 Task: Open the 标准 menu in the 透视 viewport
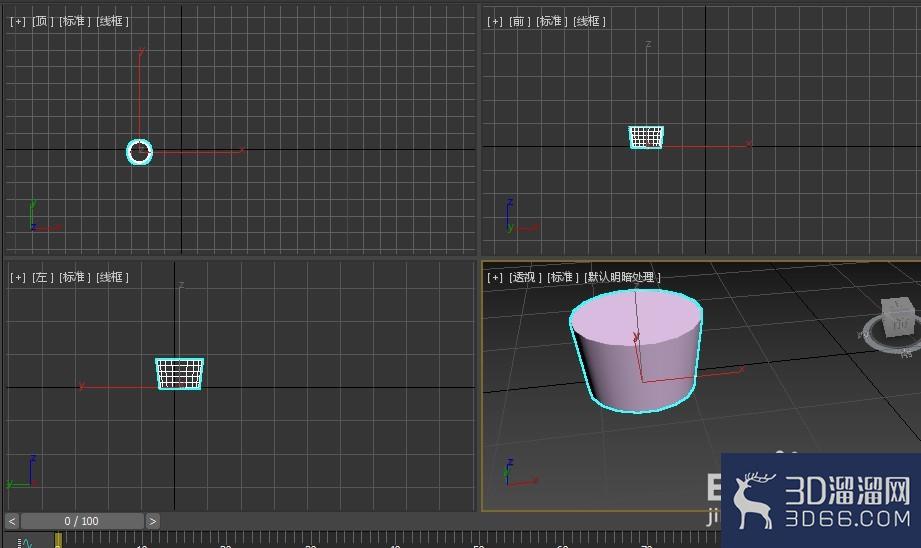(x=563, y=277)
